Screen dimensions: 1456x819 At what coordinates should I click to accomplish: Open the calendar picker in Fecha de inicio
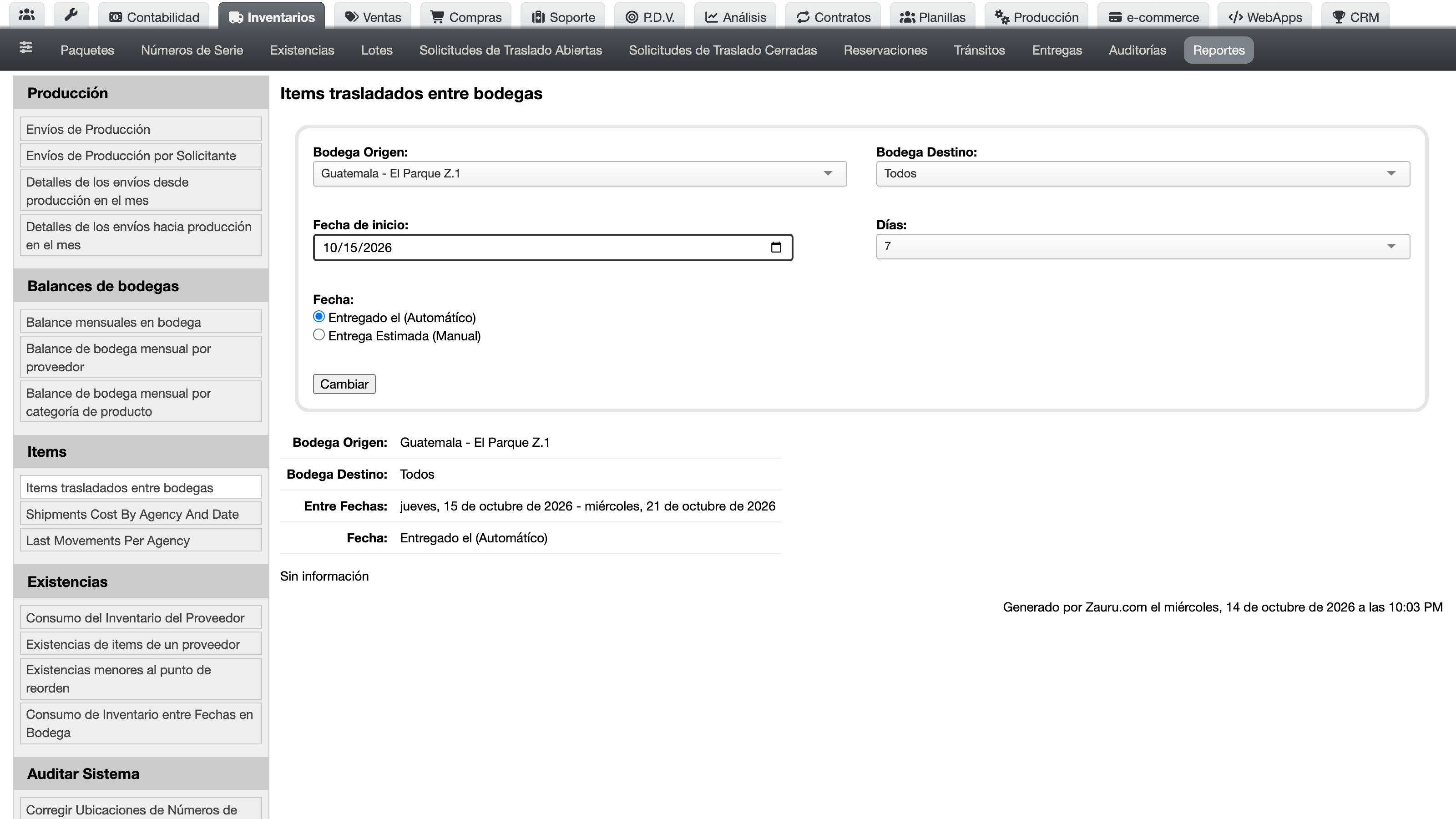(x=776, y=247)
